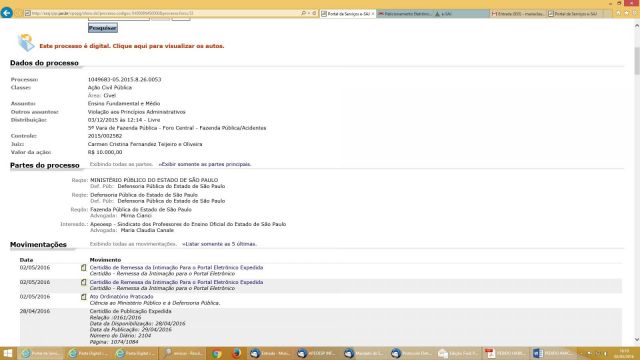Open the Windows Start menu

pyautogui.click(x=8, y=353)
